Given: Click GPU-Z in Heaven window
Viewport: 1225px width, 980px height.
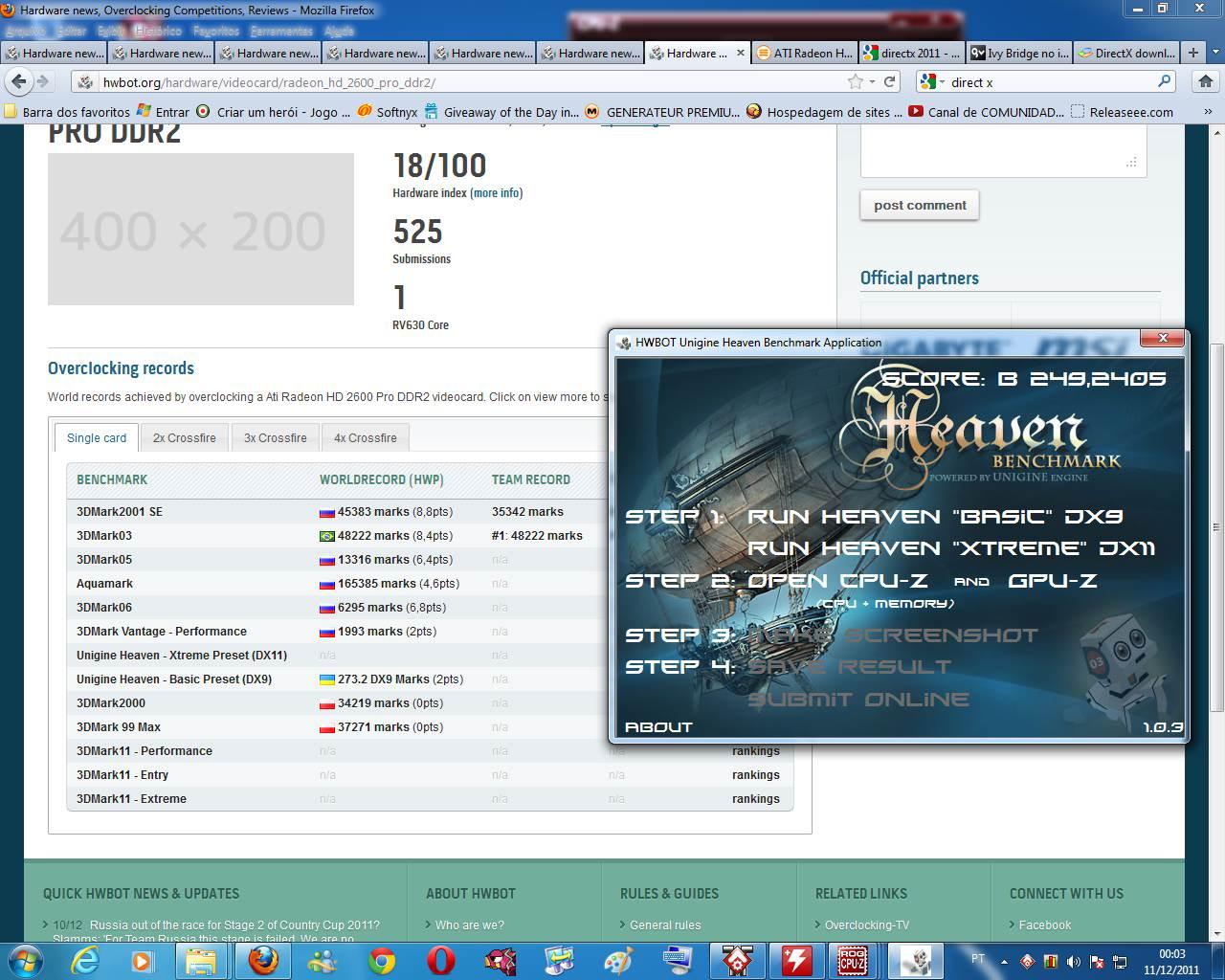Looking at the screenshot, I should (1053, 581).
